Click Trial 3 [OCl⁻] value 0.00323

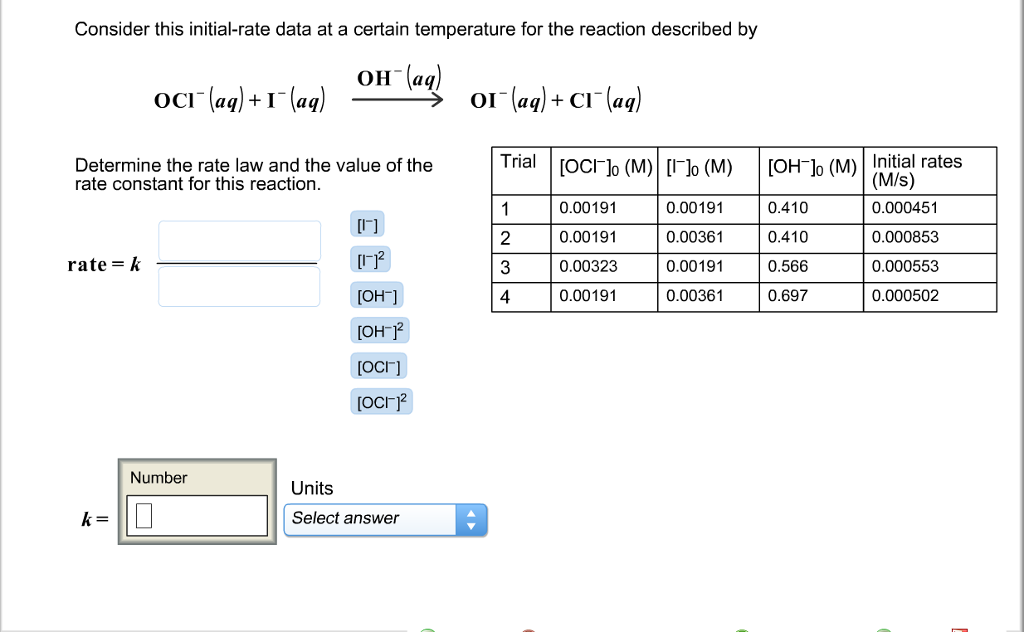[x=589, y=267]
